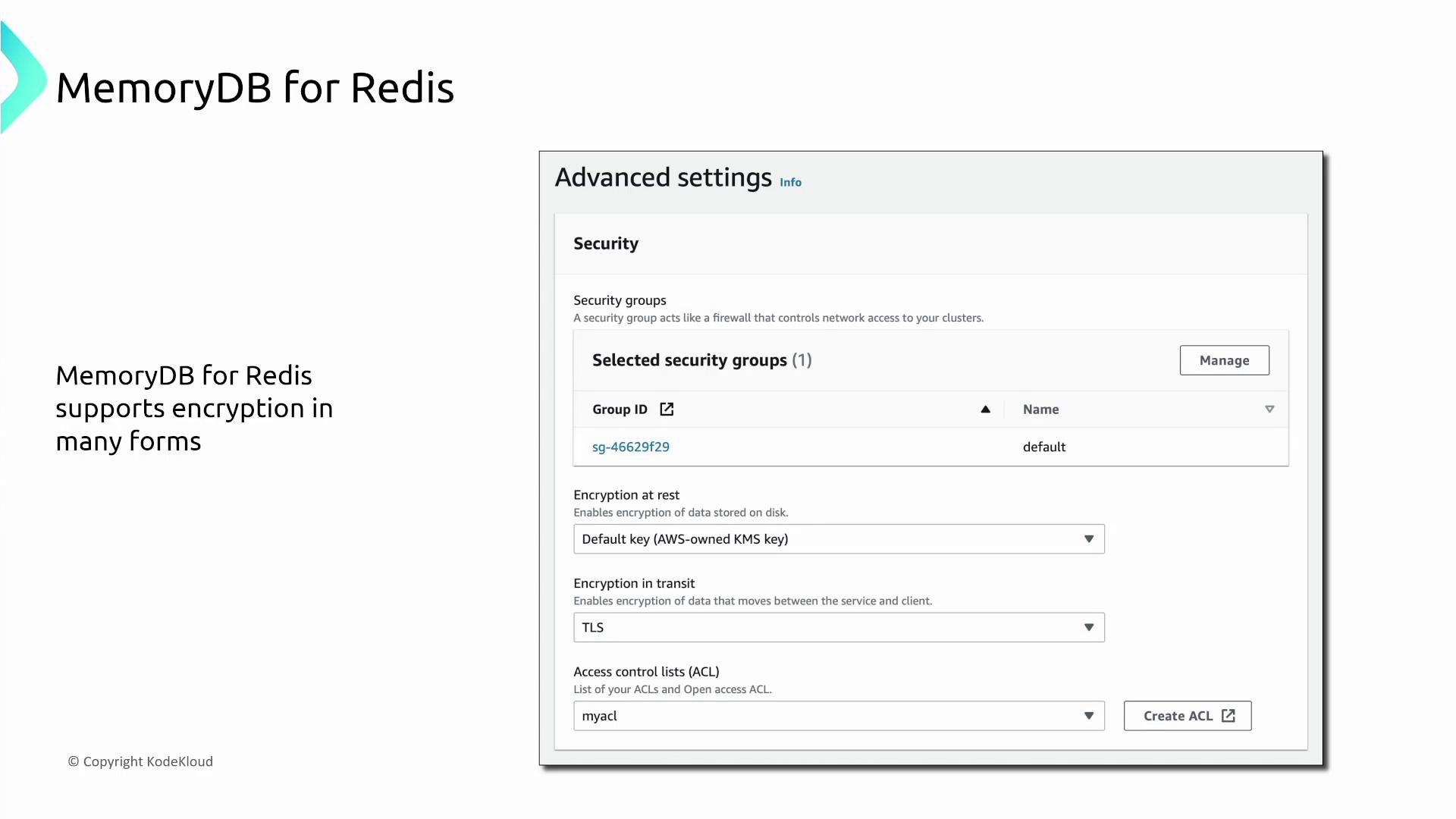Open security group sg-46629f29 link

[630, 447]
